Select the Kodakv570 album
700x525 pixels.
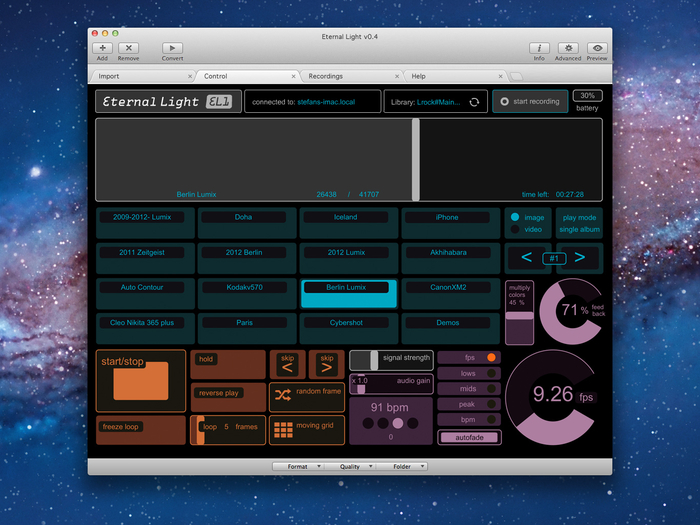pos(247,293)
